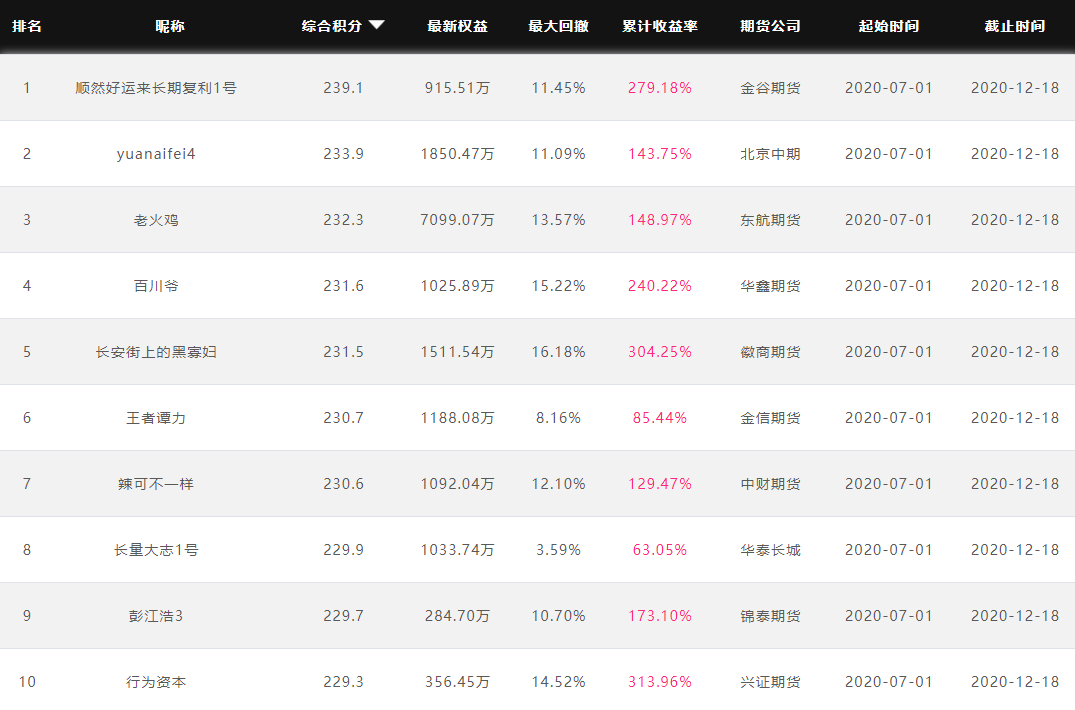The height and width of the screenshot is (710, 1075).
Task: Select return rate 143.75%
Action: click(660, 154)
